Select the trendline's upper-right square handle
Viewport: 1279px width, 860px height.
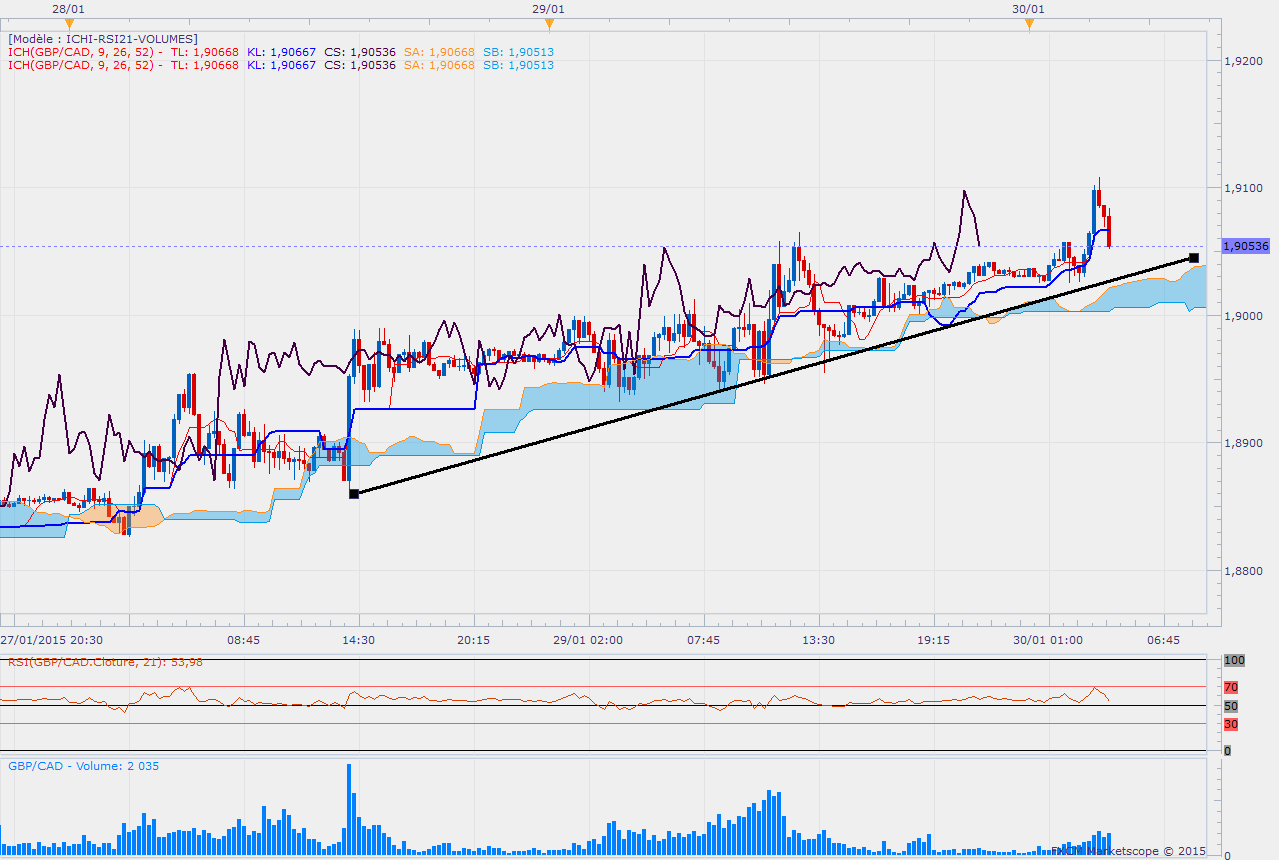1194,258
